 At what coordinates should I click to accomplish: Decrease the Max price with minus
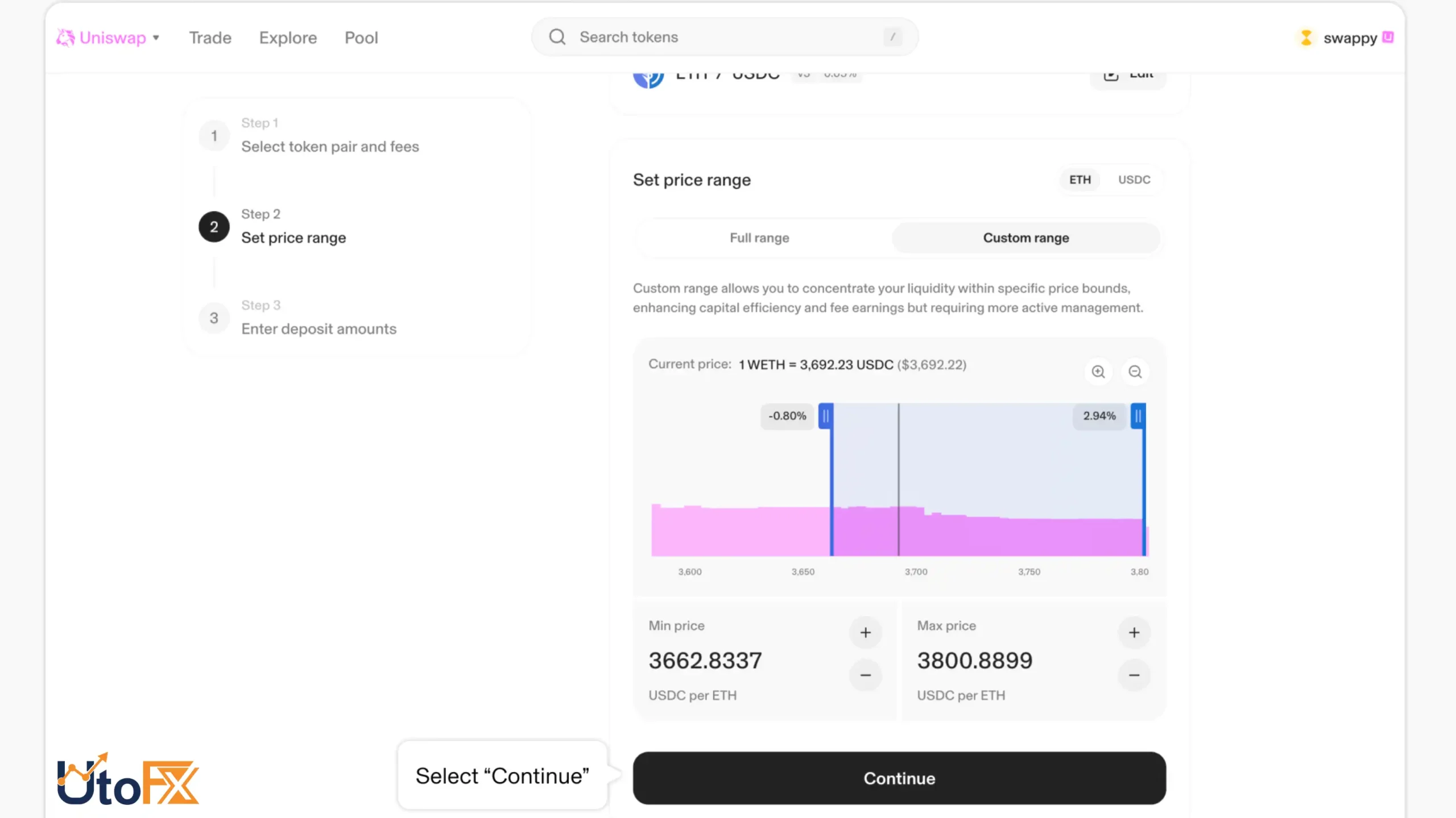pyautogui.click(x=1134, y=675)
